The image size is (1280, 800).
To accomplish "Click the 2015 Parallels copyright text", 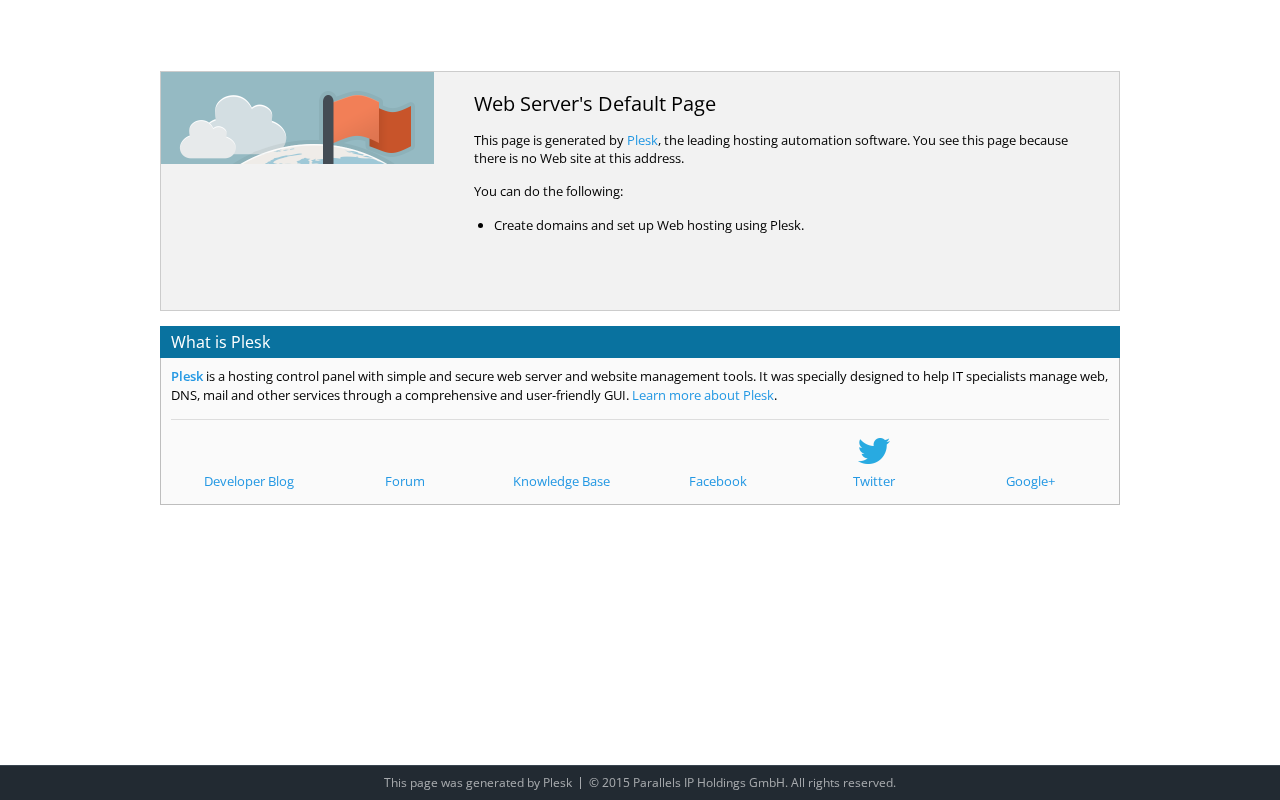I will [742, 783].
